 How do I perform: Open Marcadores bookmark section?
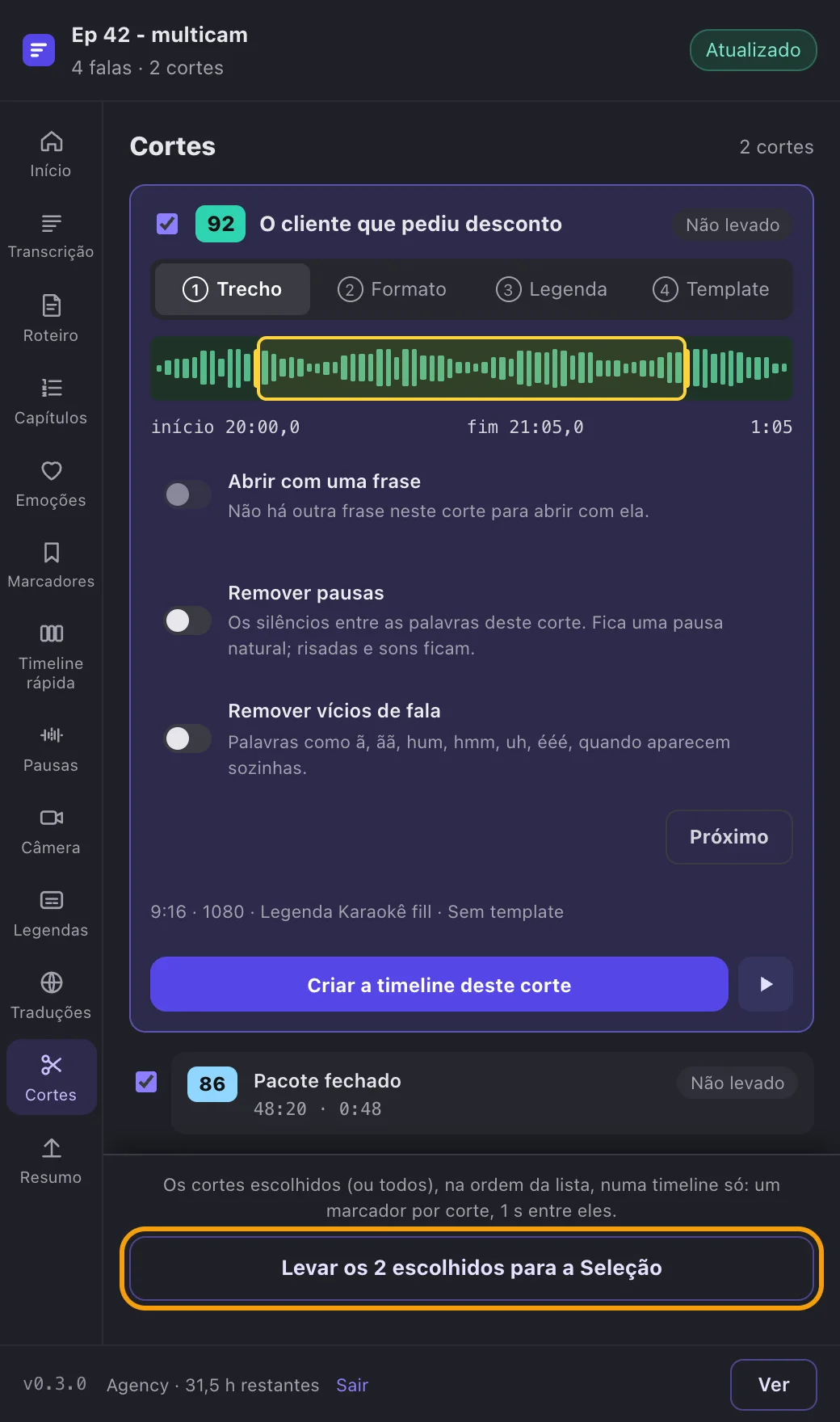(x=51, y=566)
